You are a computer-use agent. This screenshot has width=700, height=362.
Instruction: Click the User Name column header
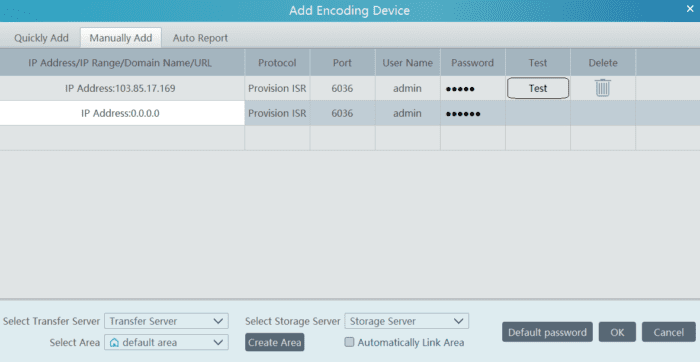pos(408,63)
